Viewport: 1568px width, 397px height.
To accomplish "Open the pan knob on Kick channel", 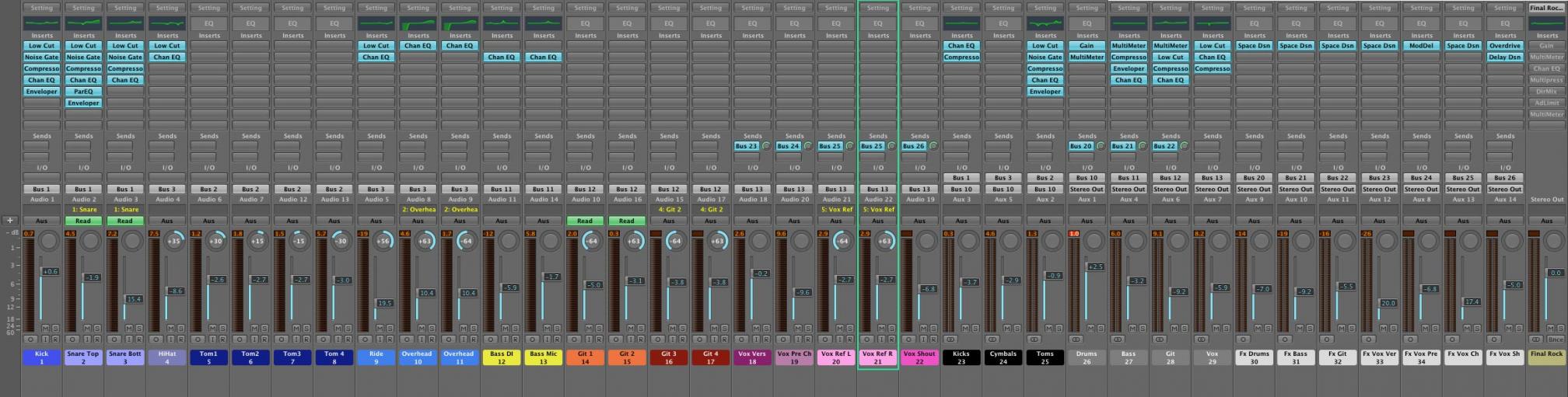I will tap(49, 241).
